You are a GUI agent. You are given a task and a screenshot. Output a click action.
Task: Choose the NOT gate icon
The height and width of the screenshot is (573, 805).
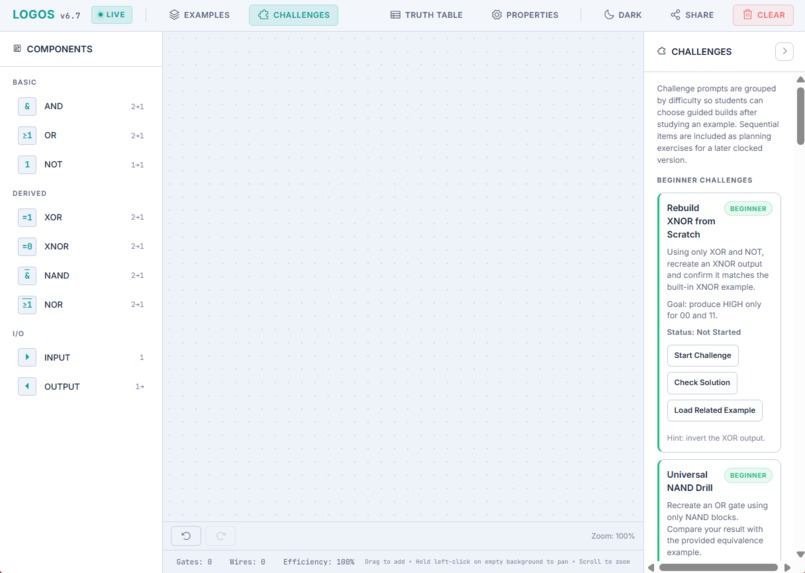(27, 164)
